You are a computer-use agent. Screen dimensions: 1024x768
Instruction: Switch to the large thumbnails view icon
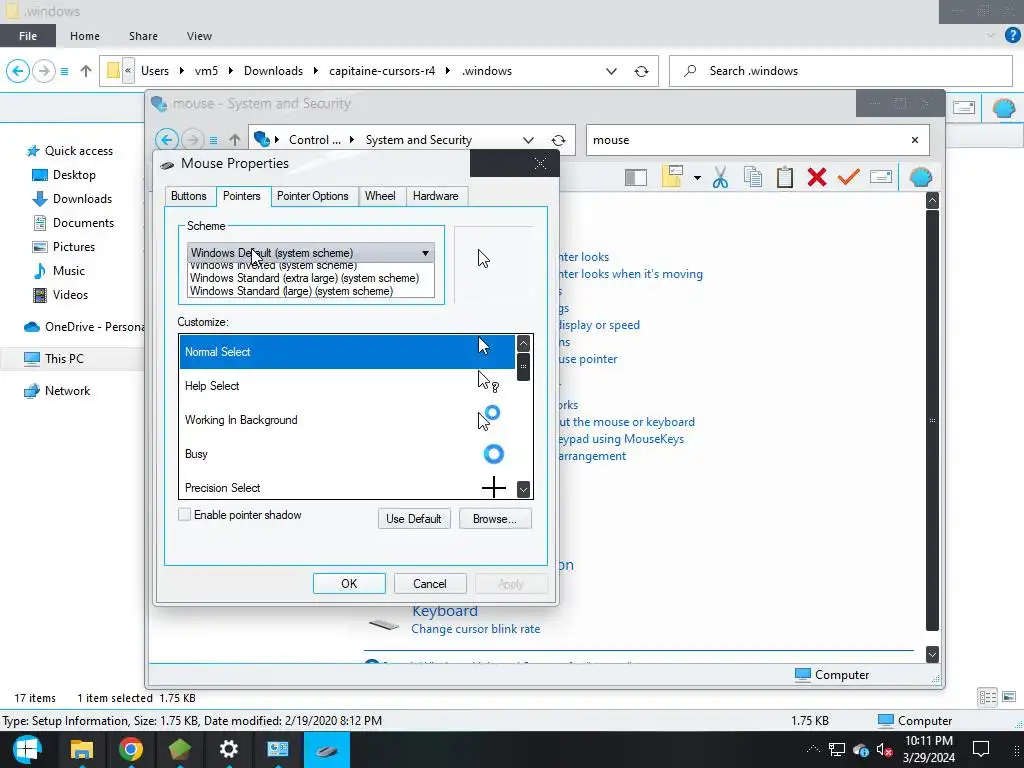(1009, 697)
